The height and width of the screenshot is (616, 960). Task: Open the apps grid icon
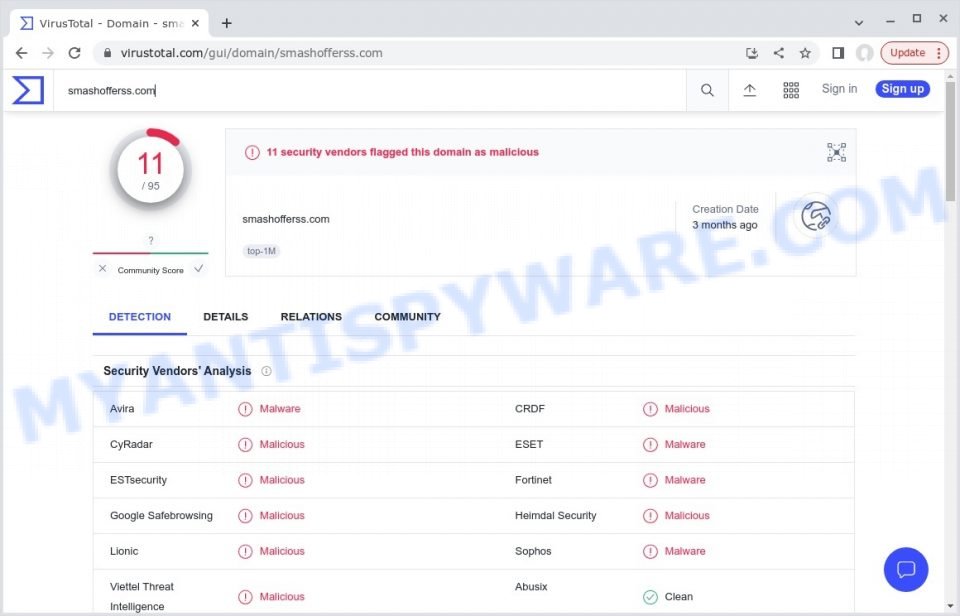pos(791,90)
